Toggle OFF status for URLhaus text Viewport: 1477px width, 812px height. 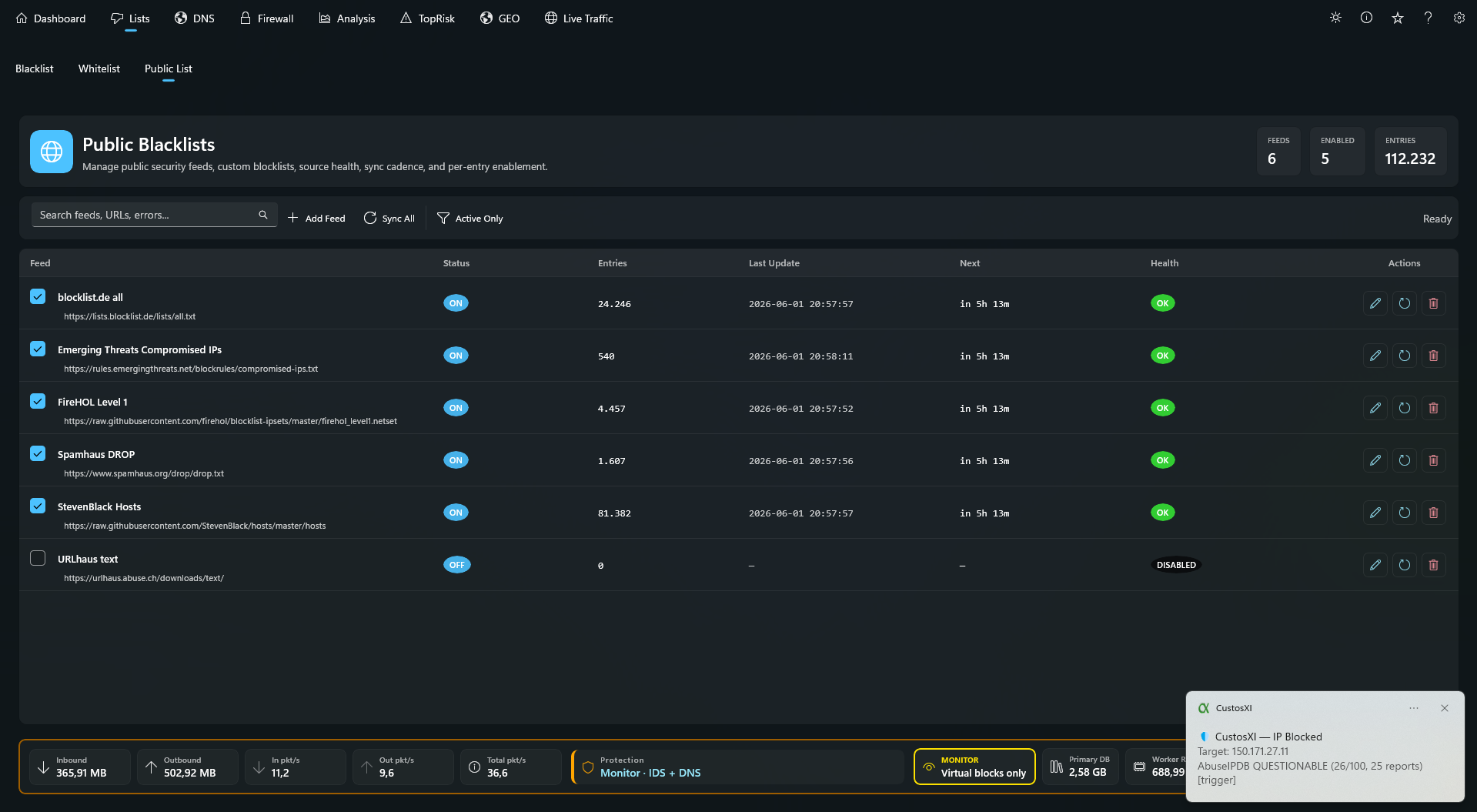[456, 565]
